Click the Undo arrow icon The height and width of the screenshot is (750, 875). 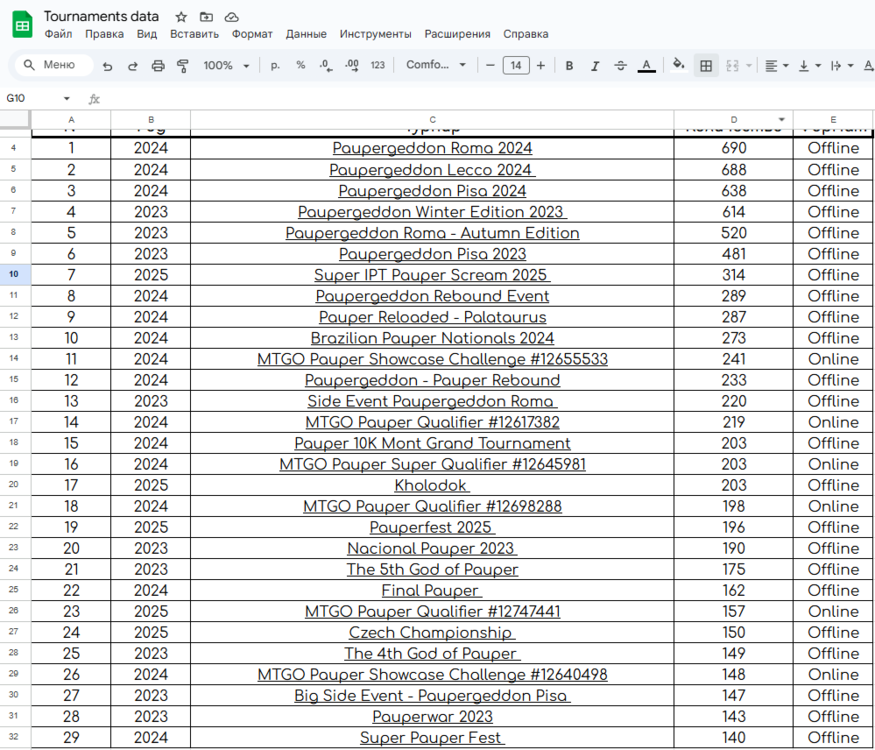click(107, 66)
